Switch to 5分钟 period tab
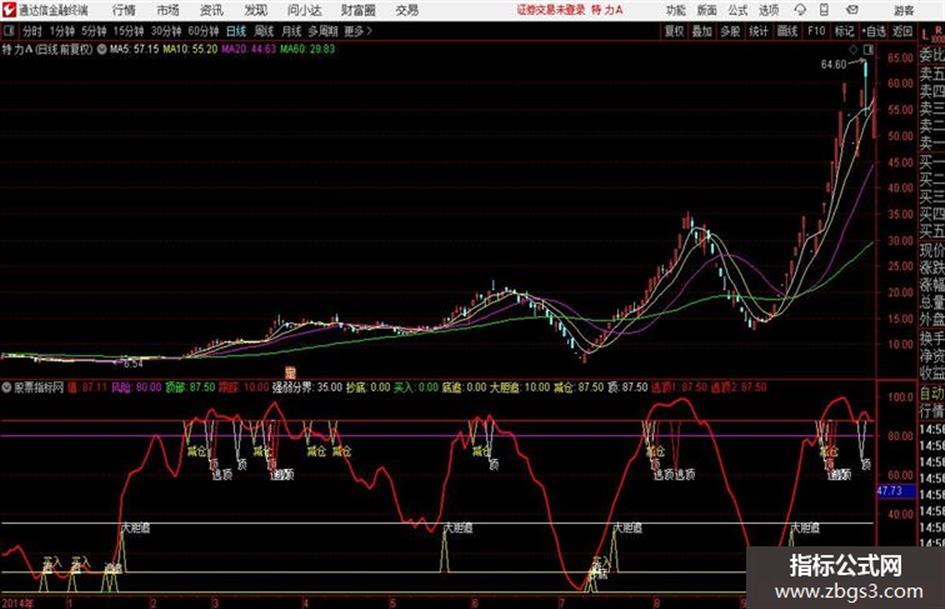This screenshot has height=609, width=945. (x=94, y=31)
